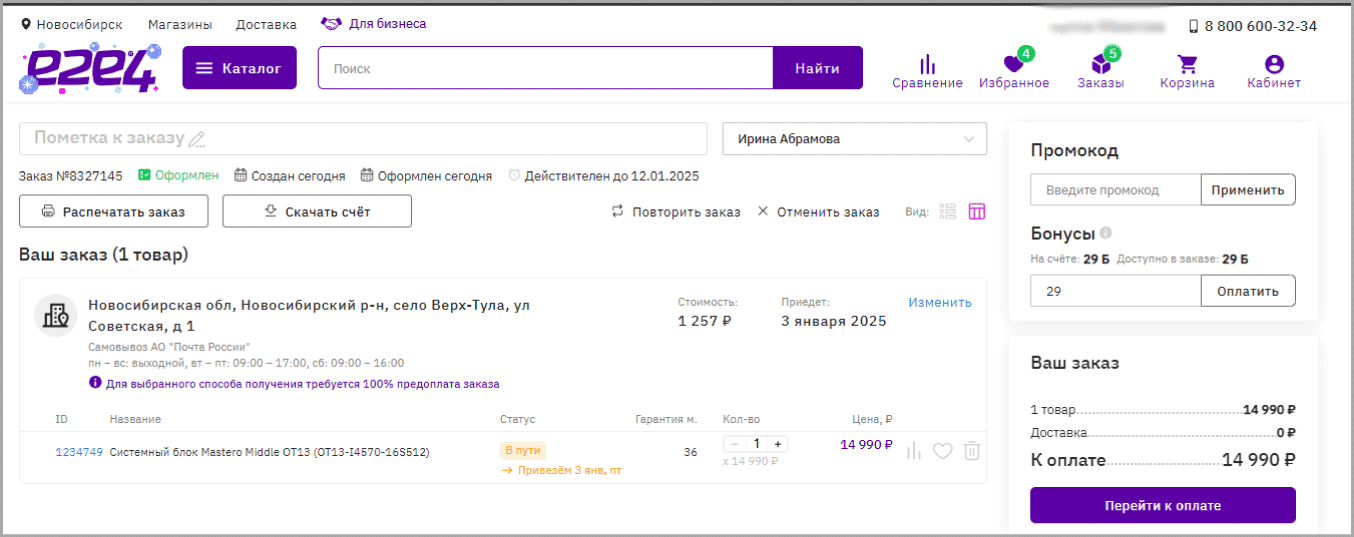The image size is (1354, 537).
Task: Focus the bonuses amount field with 29
Action: click(1116, 291)
